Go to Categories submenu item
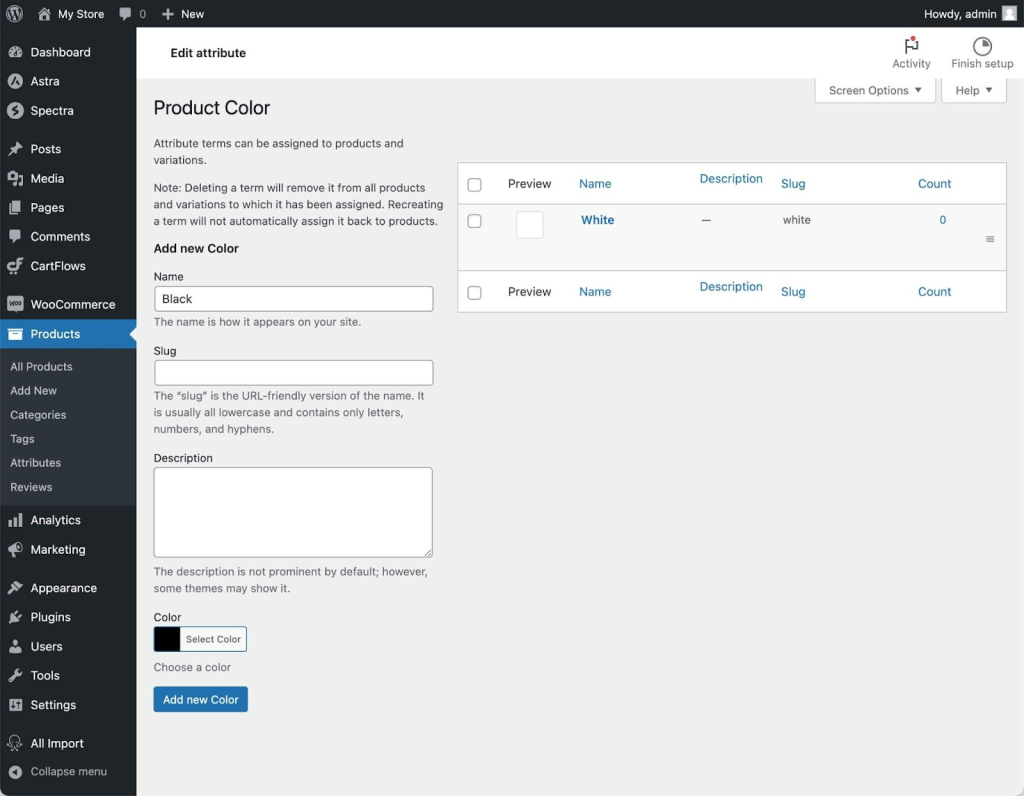 38,415
